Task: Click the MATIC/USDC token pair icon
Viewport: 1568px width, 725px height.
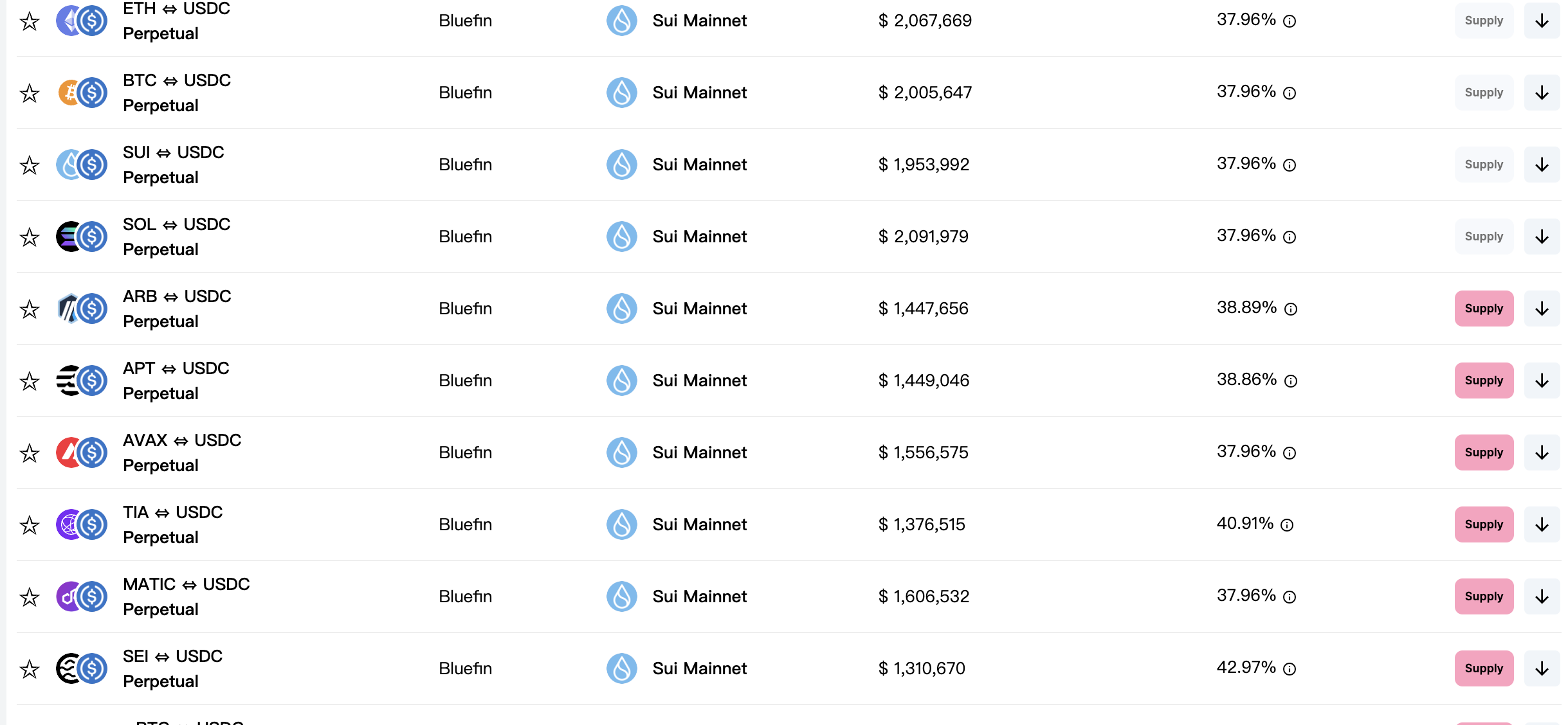Action: [x=82, y=596]
